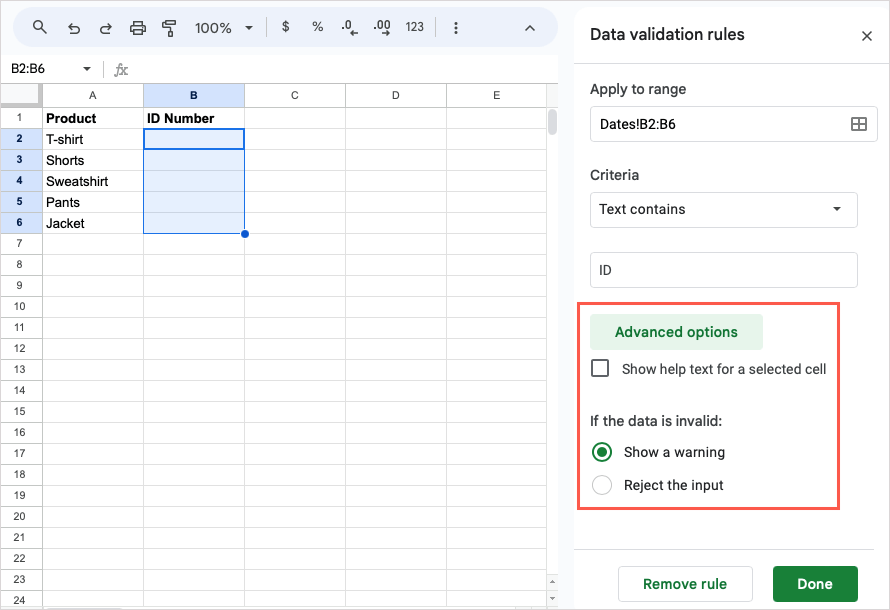Viewport: 890px width, 610px height.
Task: Click Remove rule
Action: (685, 584)
